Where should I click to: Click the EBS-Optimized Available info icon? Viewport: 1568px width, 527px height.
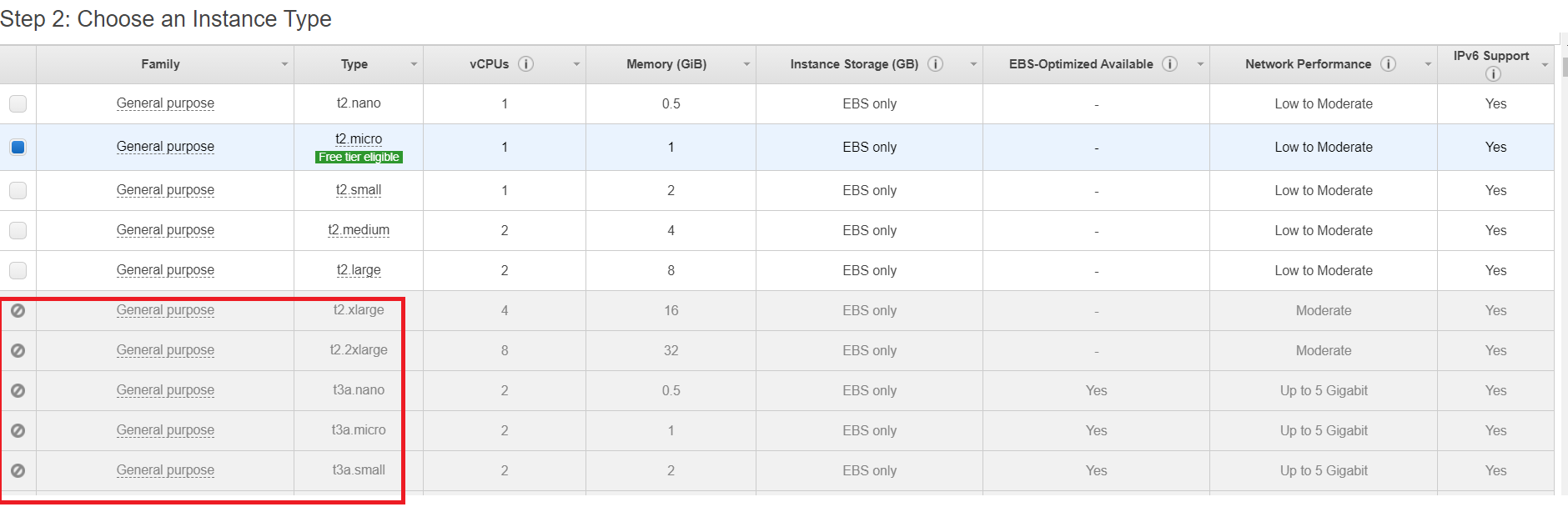coord(1170,64)
